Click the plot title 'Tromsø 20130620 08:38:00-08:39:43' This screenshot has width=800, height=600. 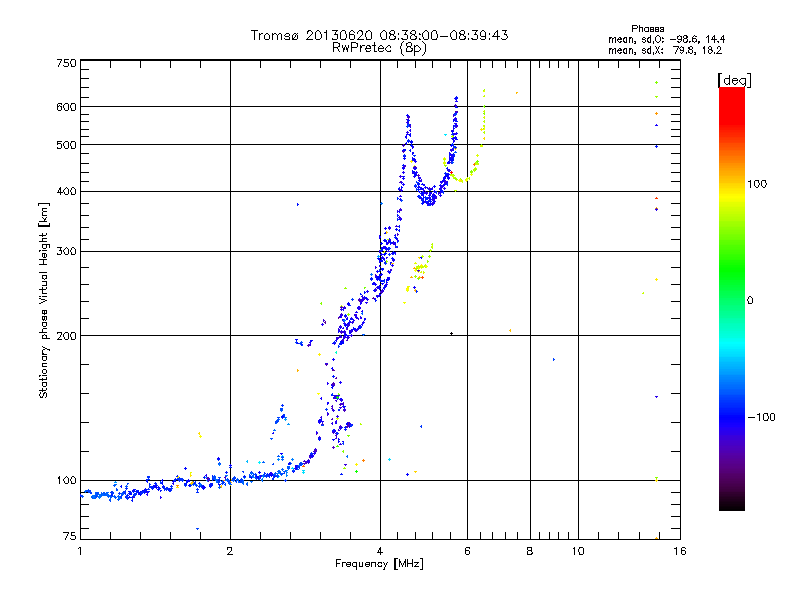click(379, 35)
